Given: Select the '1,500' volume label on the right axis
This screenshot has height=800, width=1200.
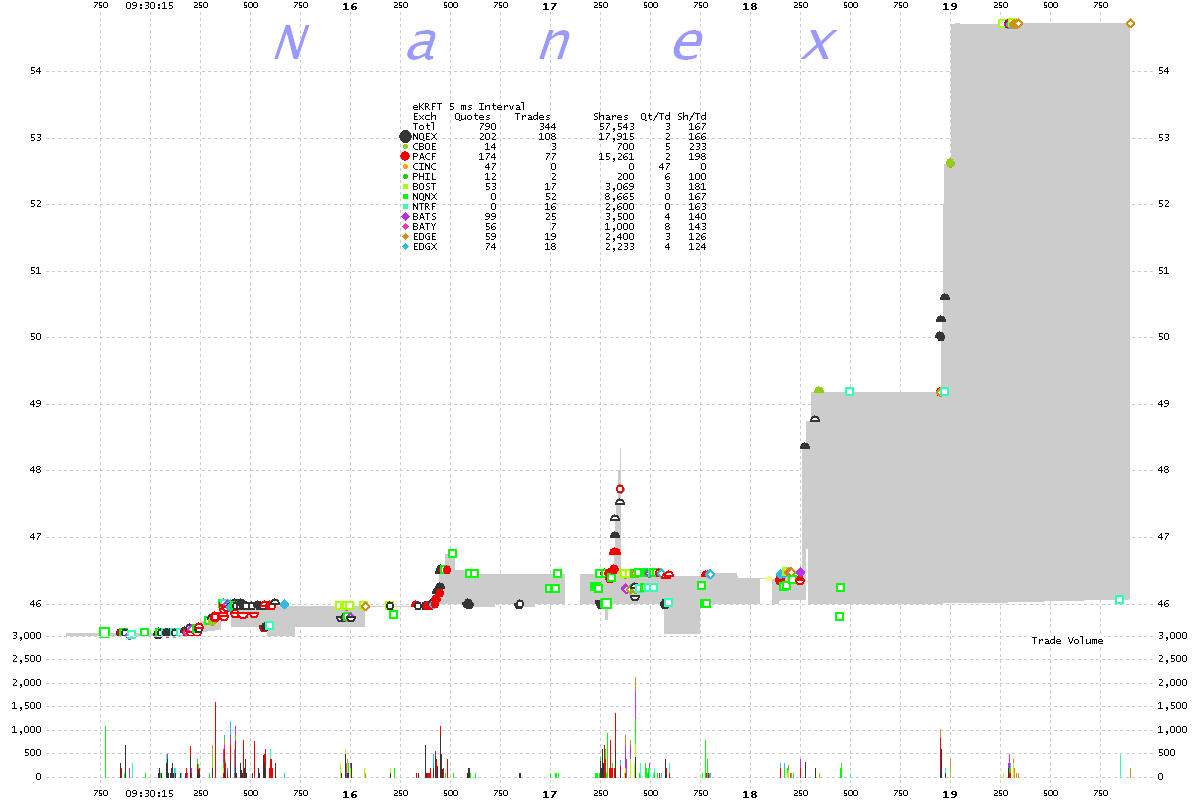Looking at the screenshot, I should [x=1173, y=706].
